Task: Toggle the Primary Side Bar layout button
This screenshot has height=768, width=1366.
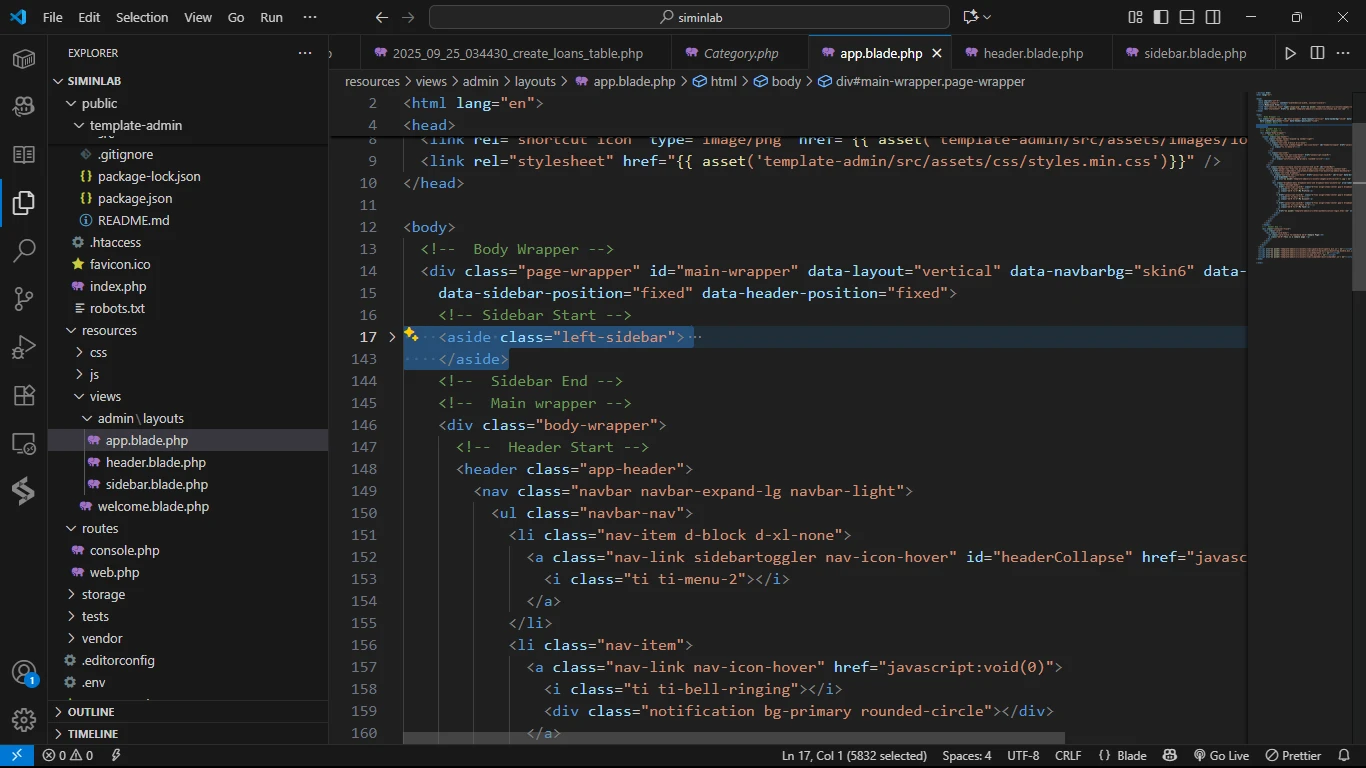Action: coord(1161,17)
